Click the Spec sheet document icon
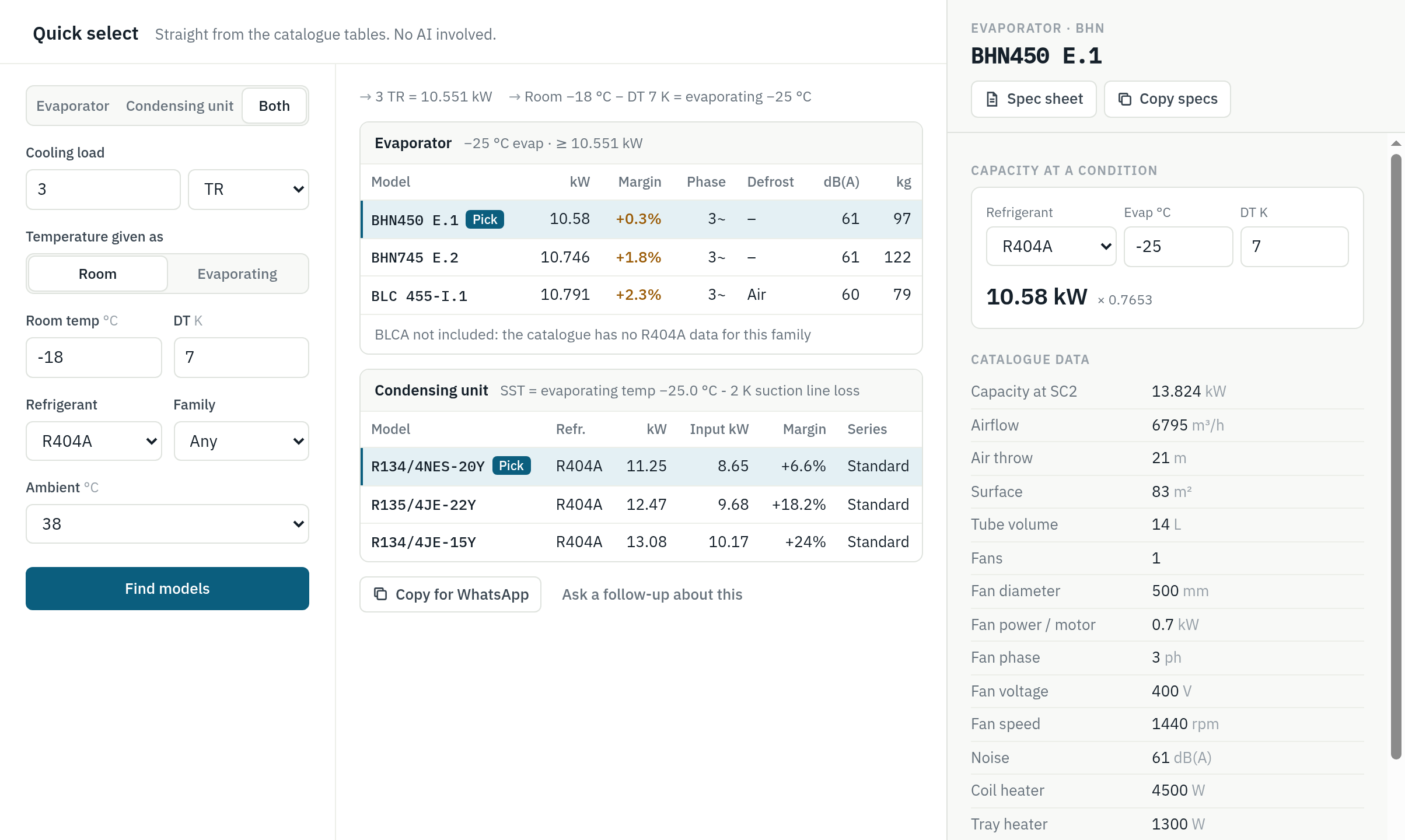 tap(991, 99)
